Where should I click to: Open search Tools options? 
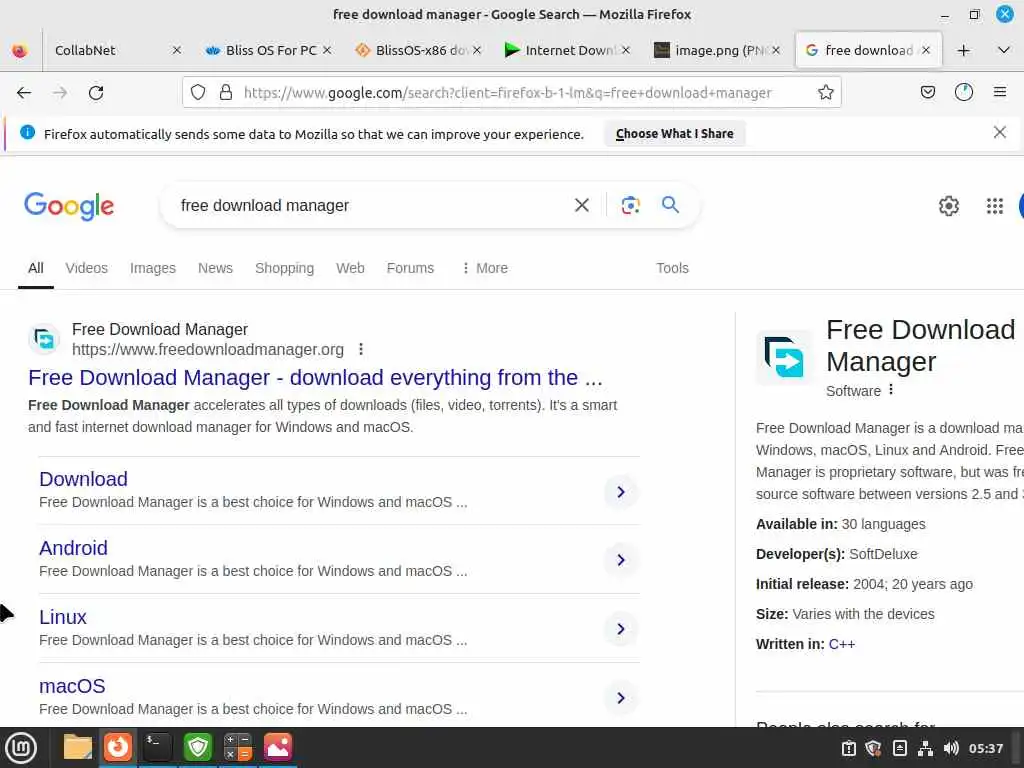point(672,268)
